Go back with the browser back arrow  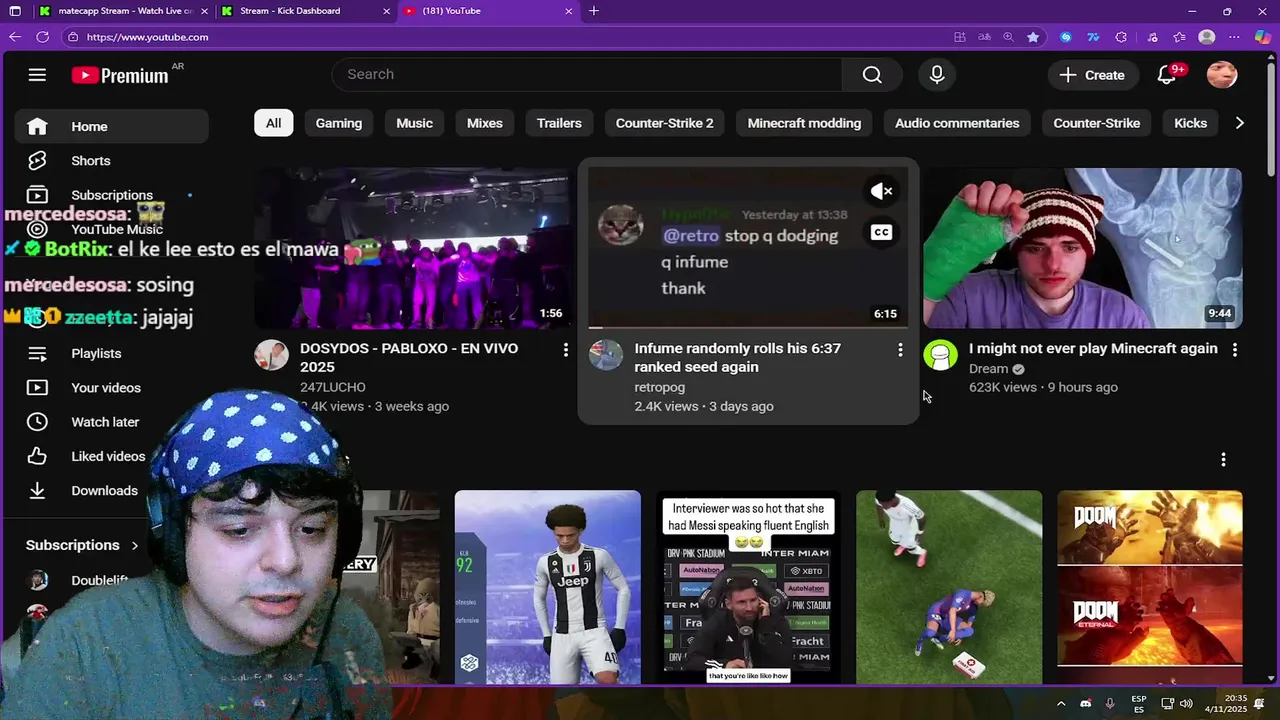tap(14, 37)
